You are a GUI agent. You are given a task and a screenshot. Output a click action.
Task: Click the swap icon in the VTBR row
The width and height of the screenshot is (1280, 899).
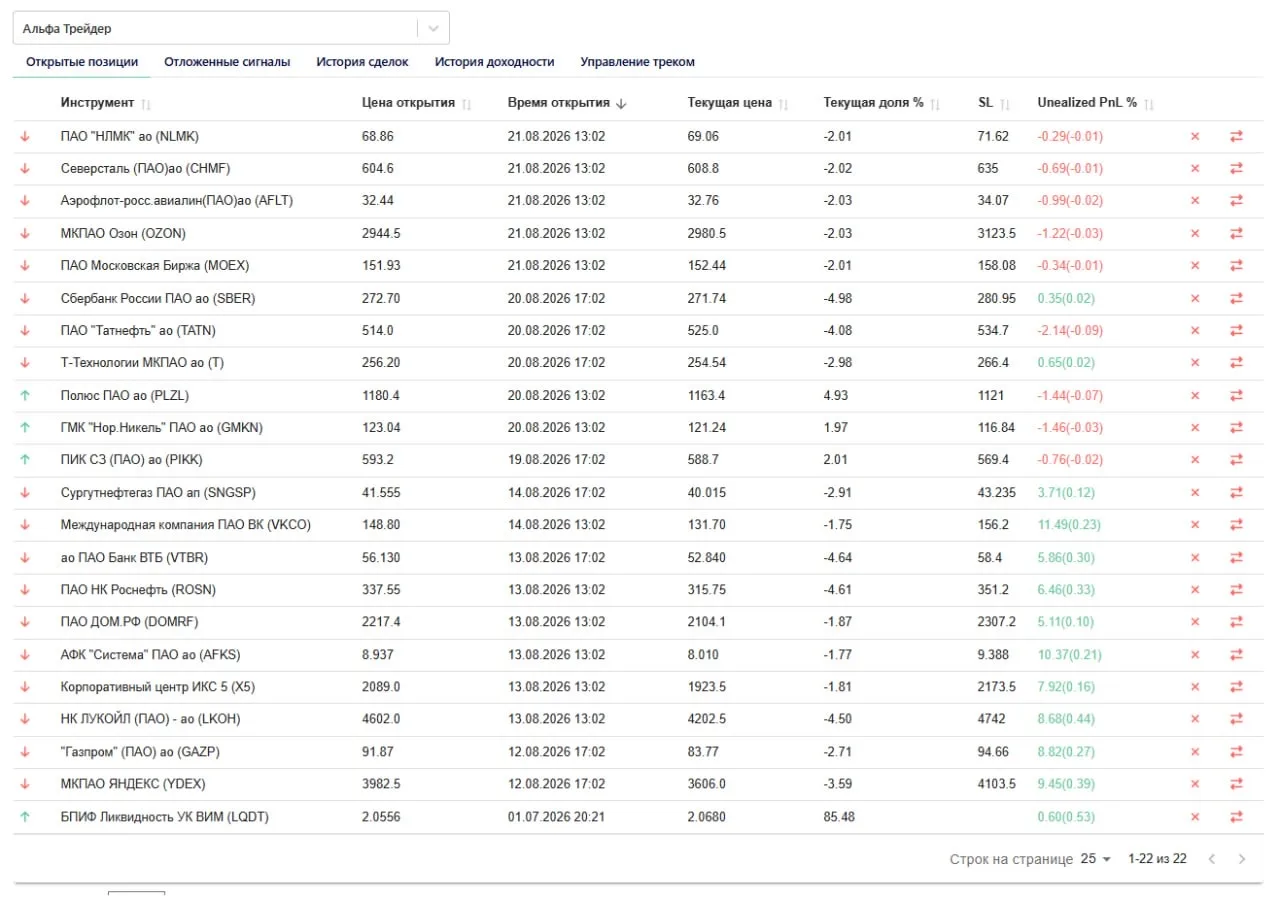(x=1236, y=557)
